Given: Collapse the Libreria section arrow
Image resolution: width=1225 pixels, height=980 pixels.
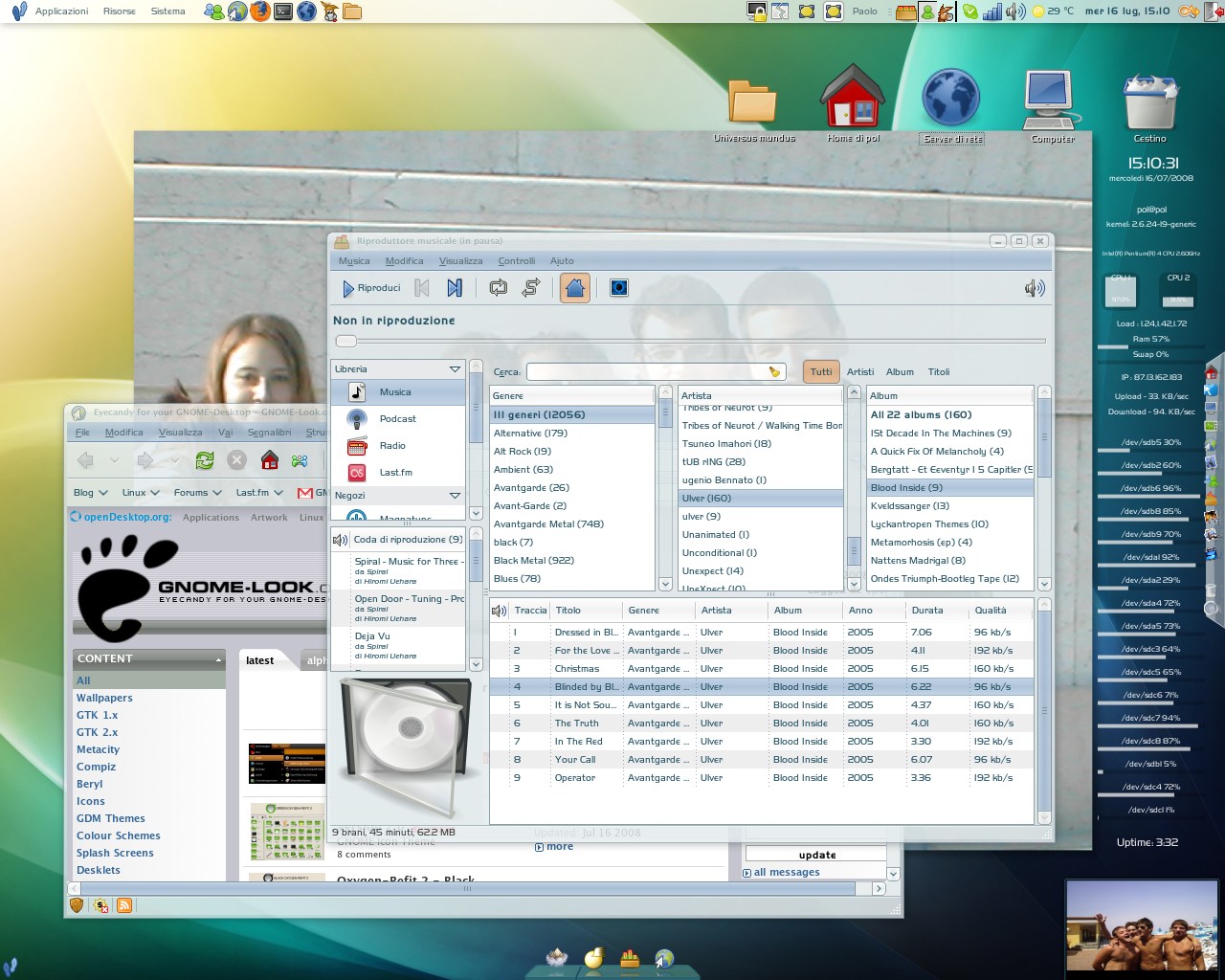Looking at the screenshot, I should click(x=455, y=368).
